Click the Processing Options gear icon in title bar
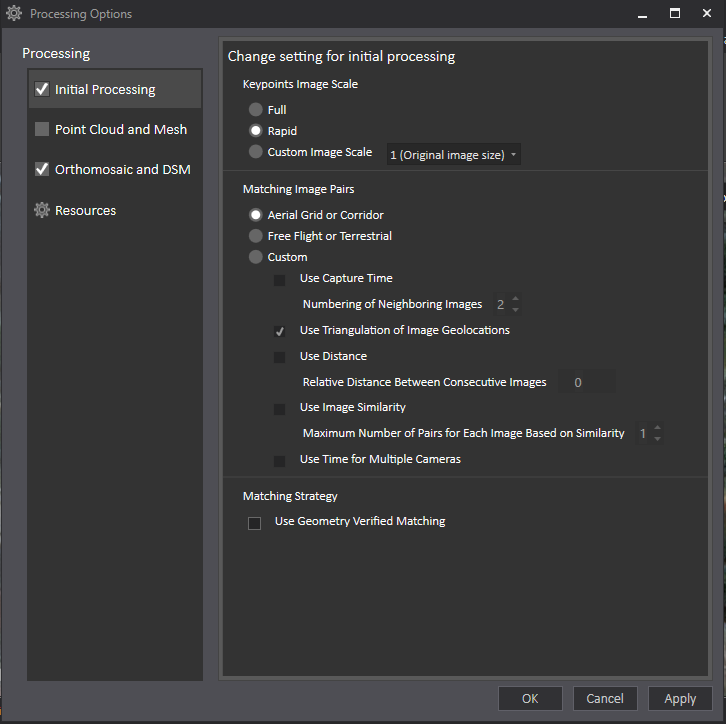726x724 pixels. tap(14, 14)
